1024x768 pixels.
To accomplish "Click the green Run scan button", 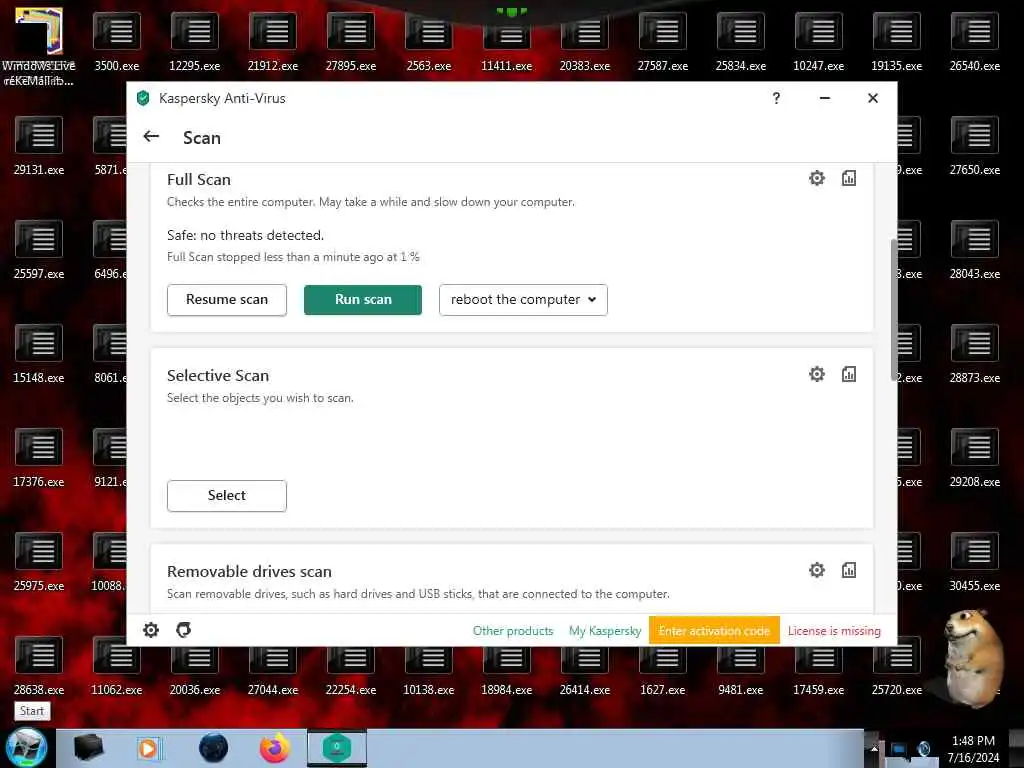I will pyautogui.click(x=362, y=300).
